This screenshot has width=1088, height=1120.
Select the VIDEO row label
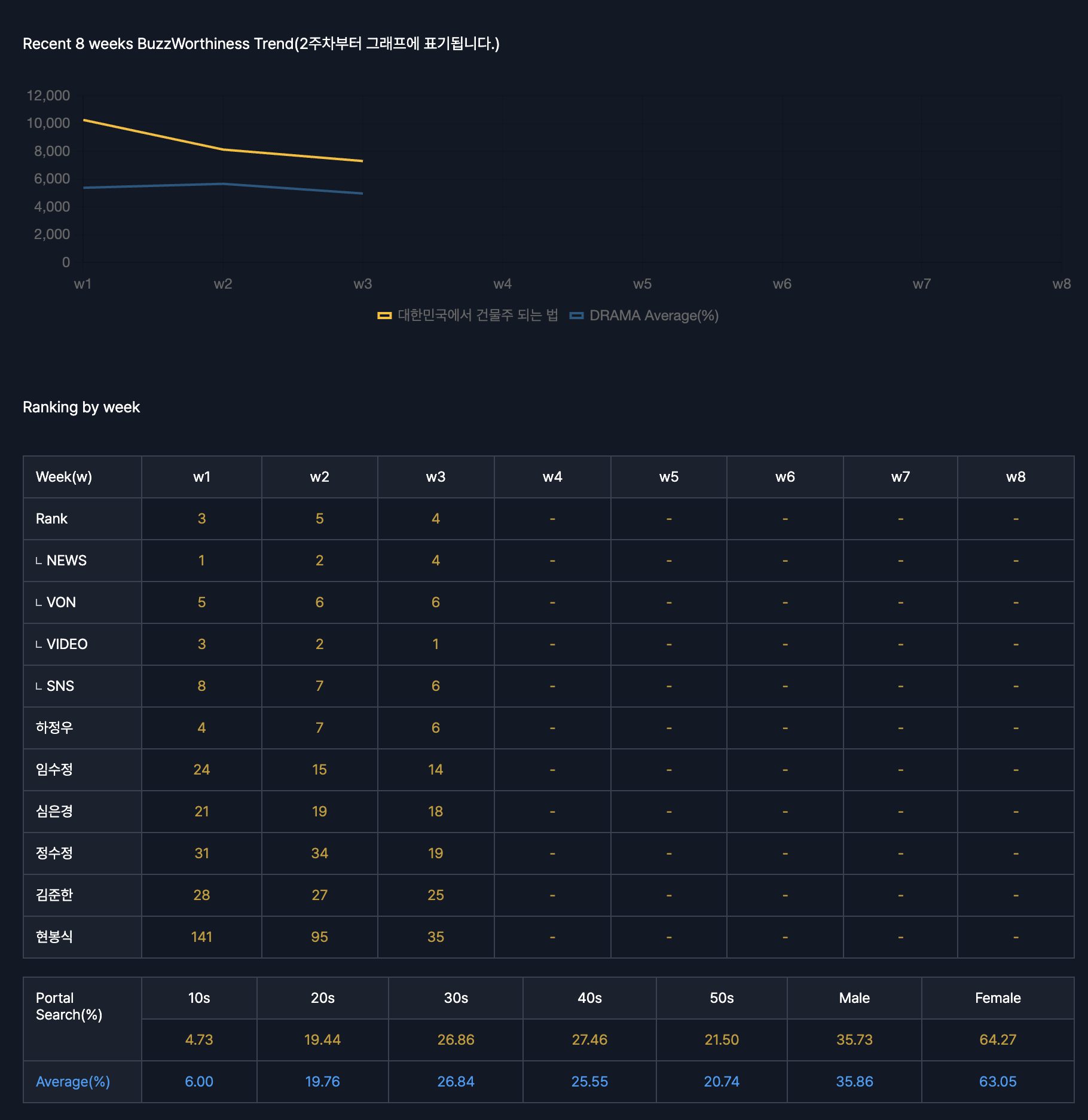[x=66, y=644]
